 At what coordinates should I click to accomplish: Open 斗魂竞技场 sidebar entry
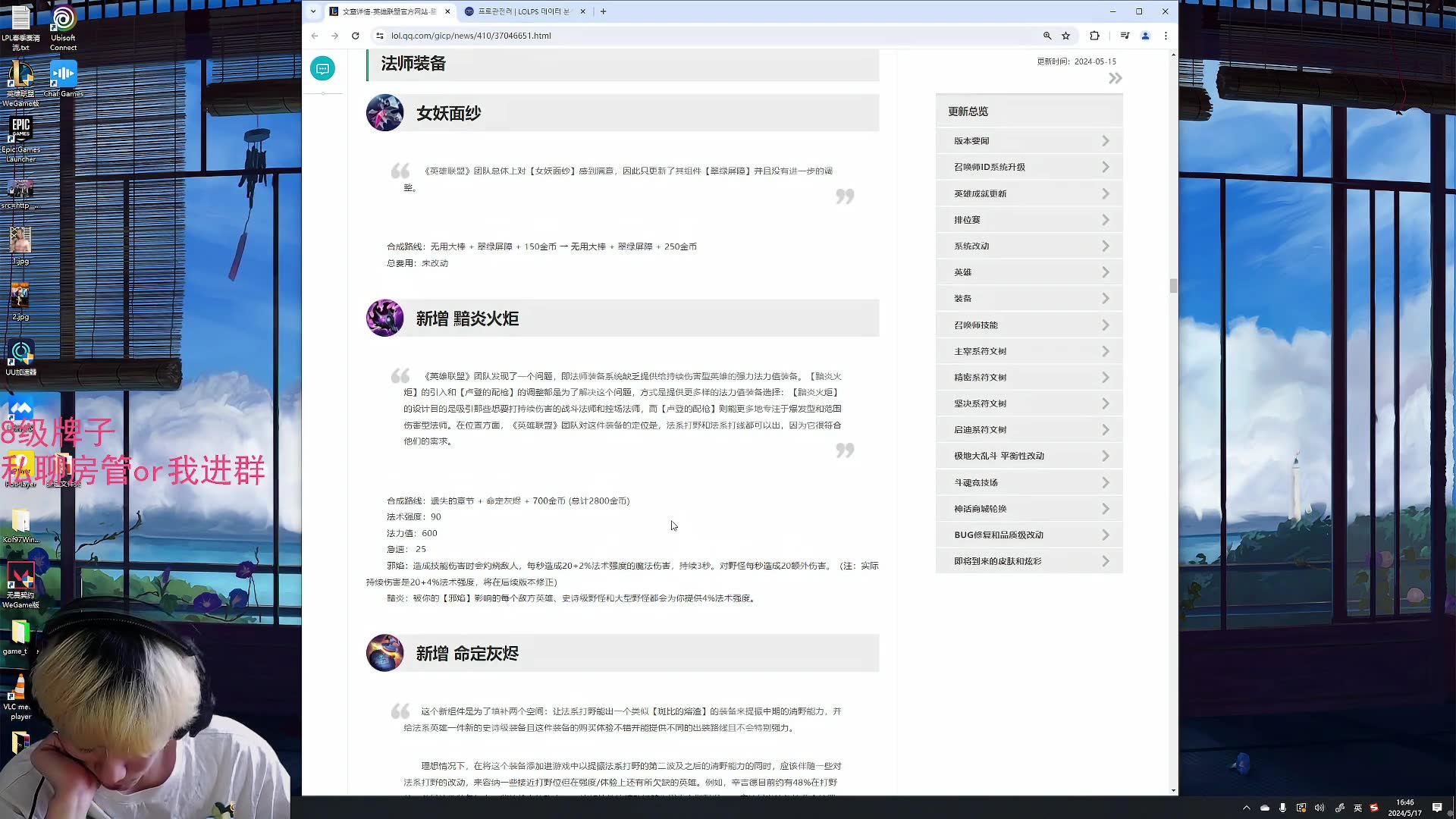[1029, 482]
